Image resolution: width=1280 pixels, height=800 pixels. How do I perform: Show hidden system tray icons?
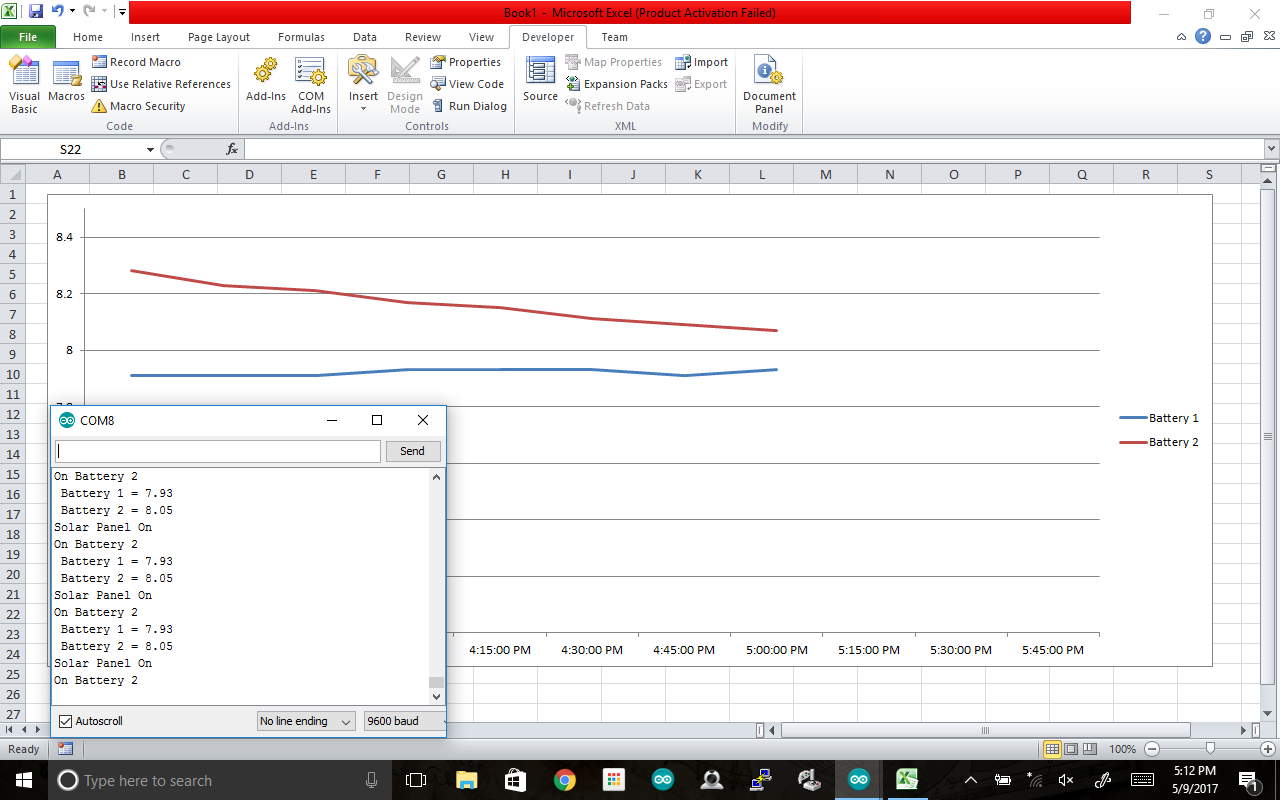coord(970,780)
